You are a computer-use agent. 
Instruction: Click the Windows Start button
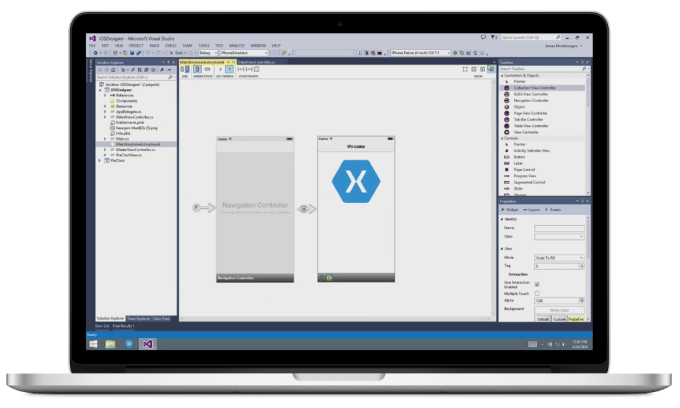click(x=93, y=344)
